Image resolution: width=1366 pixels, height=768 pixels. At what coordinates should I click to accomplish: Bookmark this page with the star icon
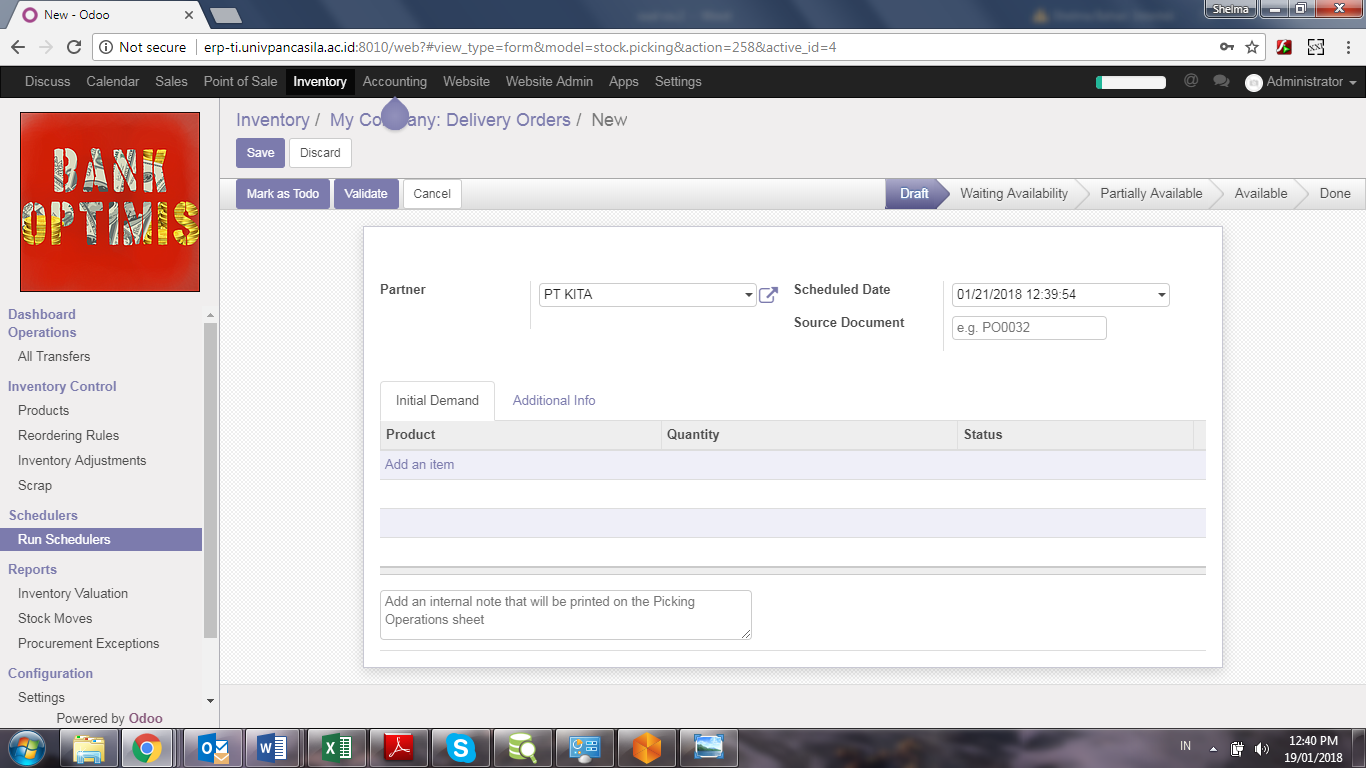pyautogui.click(x=1252, y=47)
